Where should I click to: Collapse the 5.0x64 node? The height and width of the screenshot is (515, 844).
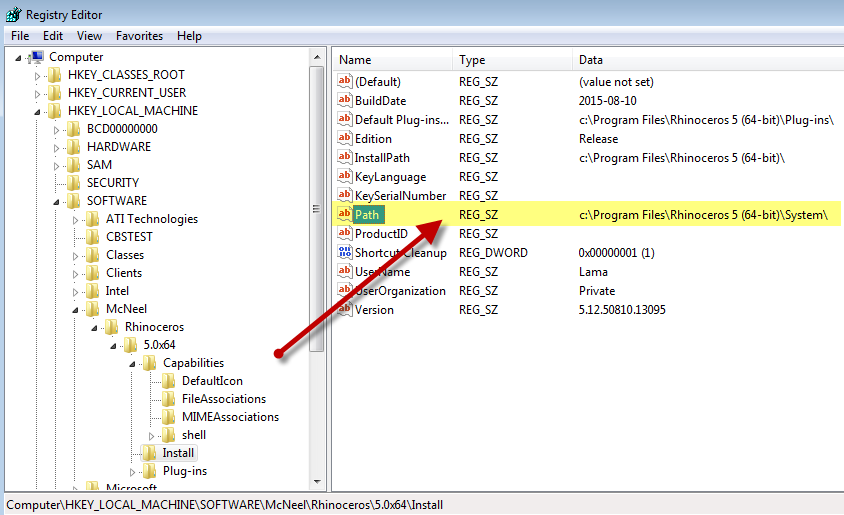113,346
